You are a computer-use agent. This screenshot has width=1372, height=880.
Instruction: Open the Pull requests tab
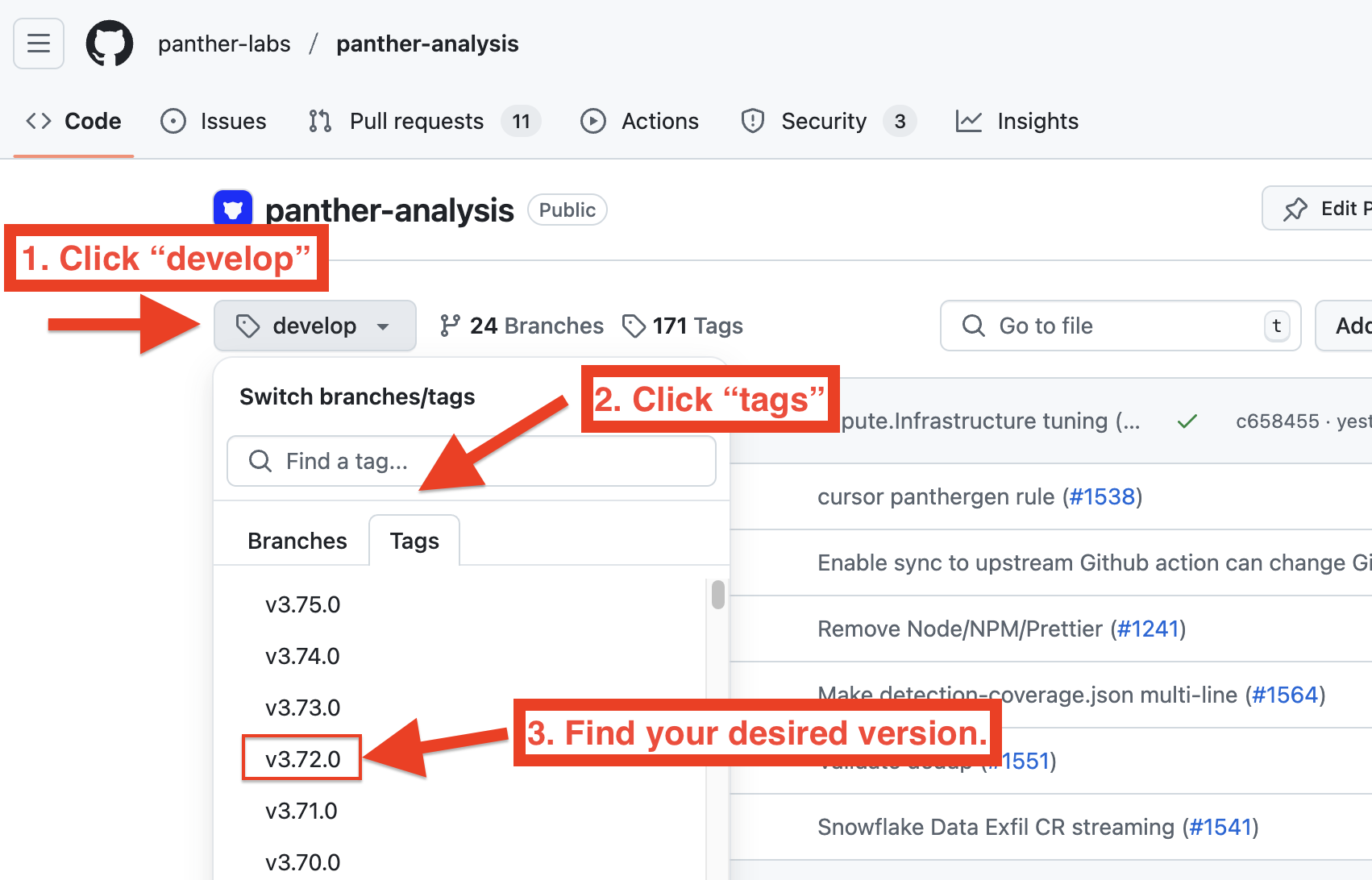coord(416,121)
